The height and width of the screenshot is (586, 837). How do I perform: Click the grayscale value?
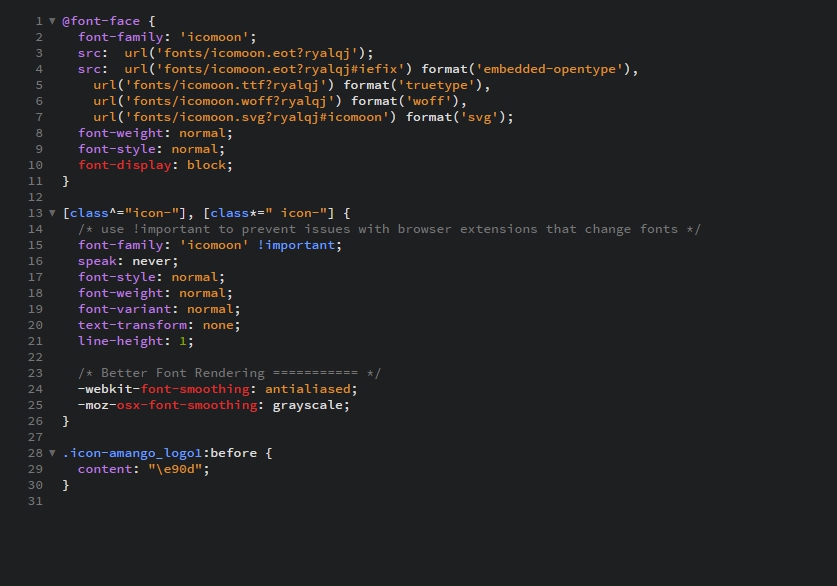pos(307,405)
